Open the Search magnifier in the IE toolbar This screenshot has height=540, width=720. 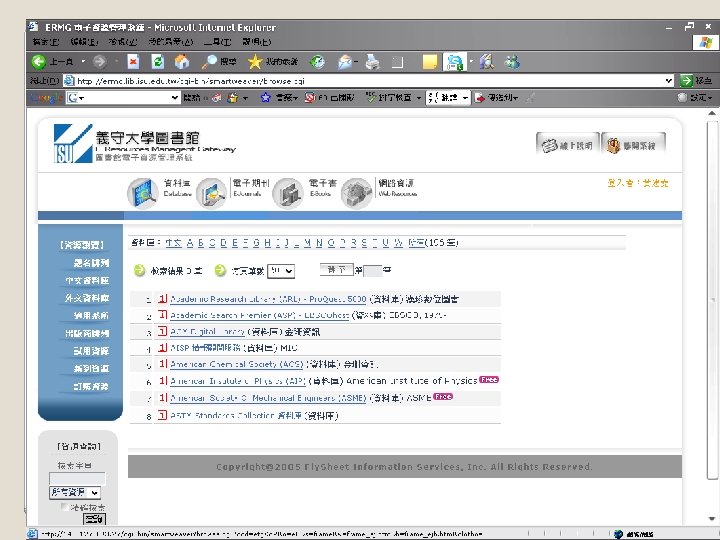209,62
